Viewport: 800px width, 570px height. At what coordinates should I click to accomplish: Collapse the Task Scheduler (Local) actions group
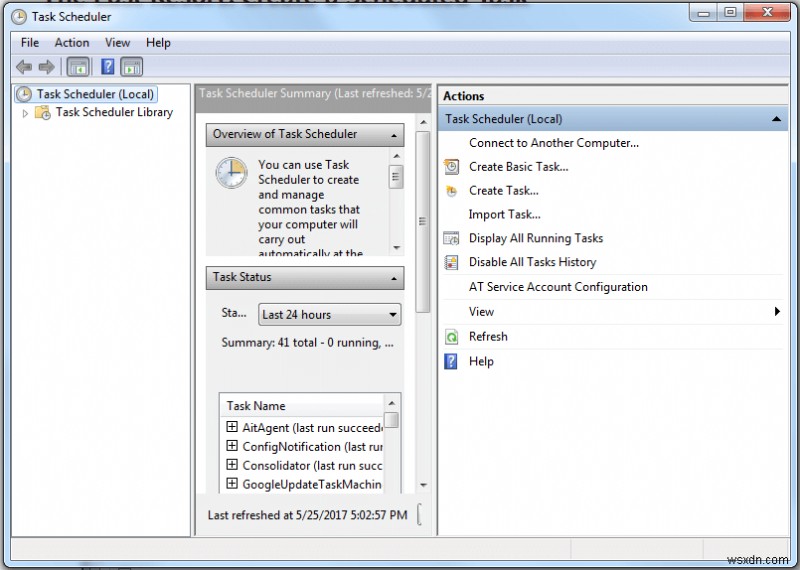pyautogui.click(x=777, y=119)
